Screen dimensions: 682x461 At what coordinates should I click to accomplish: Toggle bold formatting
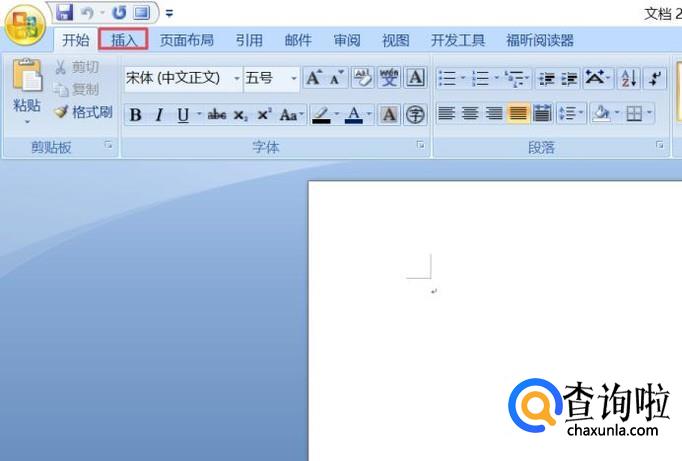click(135, 115)
